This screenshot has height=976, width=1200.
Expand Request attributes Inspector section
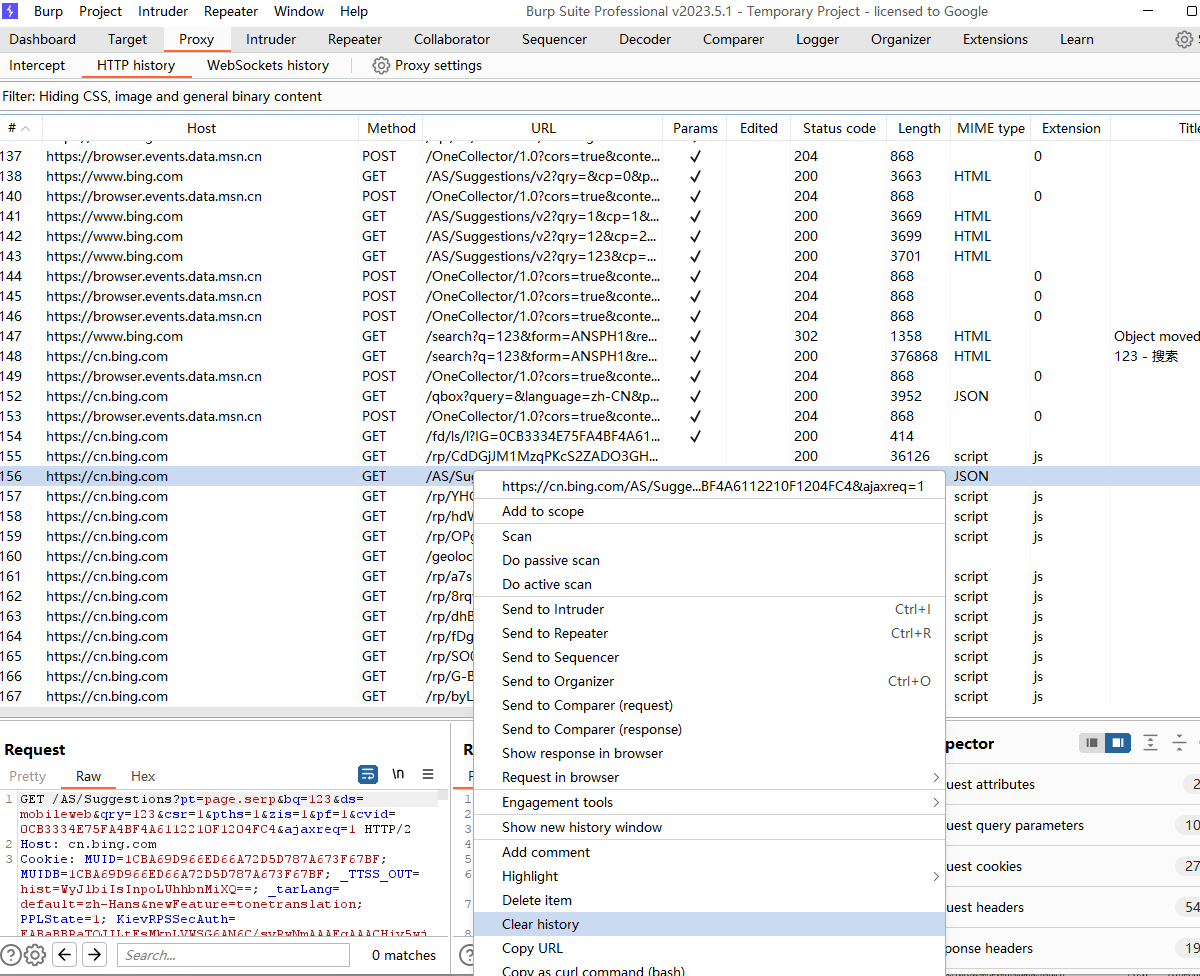1073,784
